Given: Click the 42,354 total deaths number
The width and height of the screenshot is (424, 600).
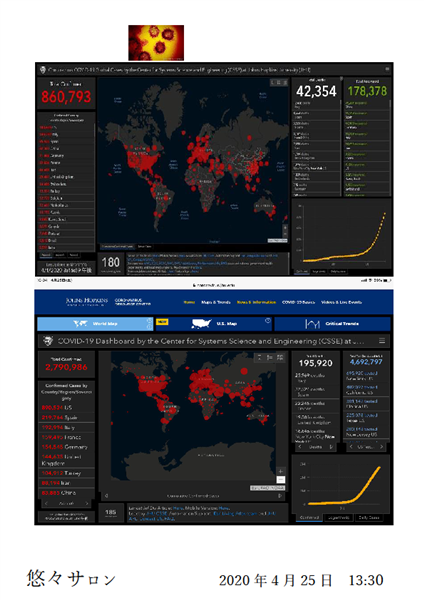Looking at the screenshot, I should coord(316,91).
